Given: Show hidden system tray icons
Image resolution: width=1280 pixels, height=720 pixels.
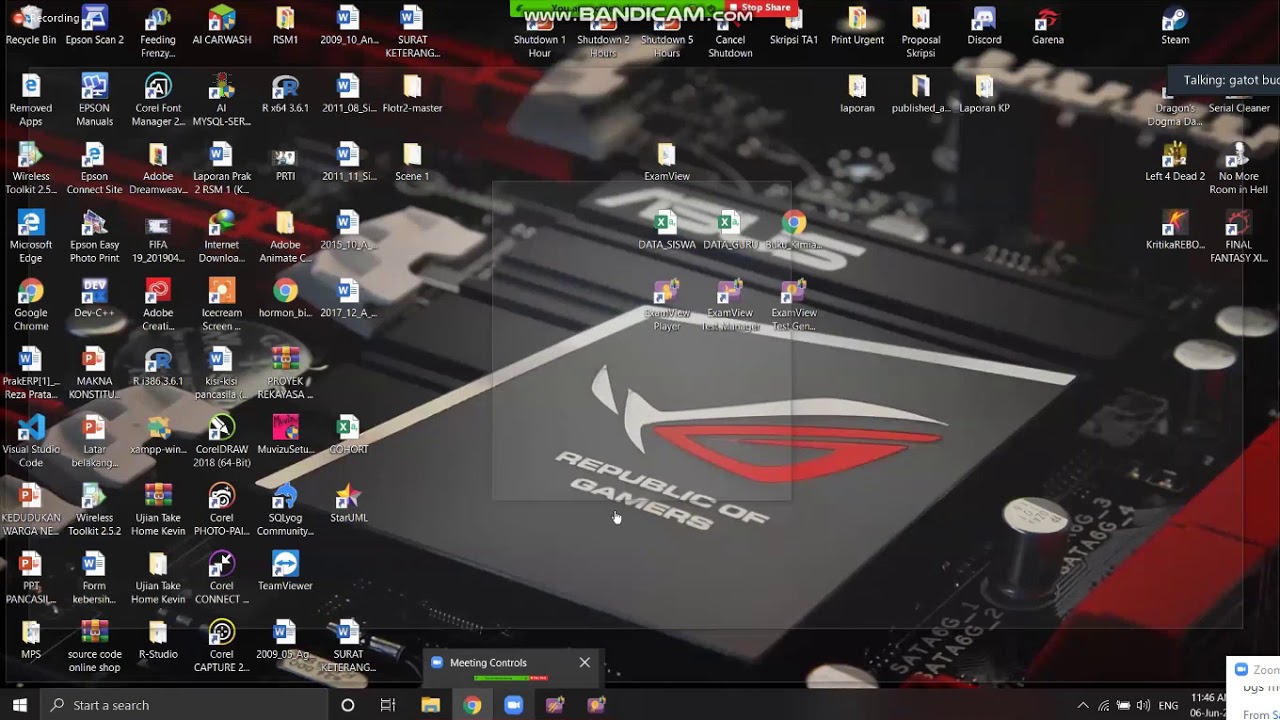Looking at the screenshot, I should pyautogui.click(x=1083, y=705).
